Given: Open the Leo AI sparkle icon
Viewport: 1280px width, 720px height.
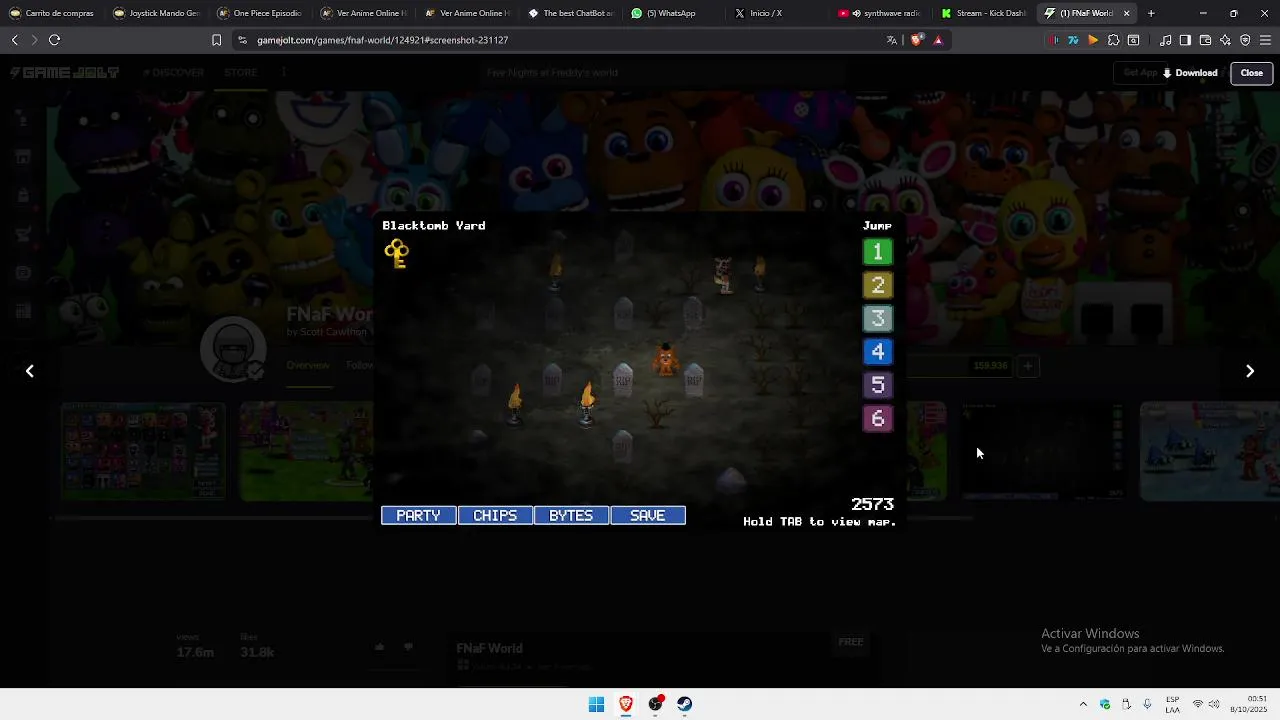Looking at the screenshot, I should click(x=1225, y=40).
